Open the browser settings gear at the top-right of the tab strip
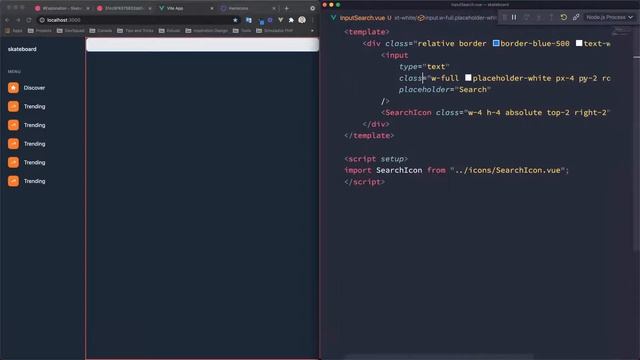The height and width of the screenshot is (360, 640). pyautogui.click(x=313, y=8)
